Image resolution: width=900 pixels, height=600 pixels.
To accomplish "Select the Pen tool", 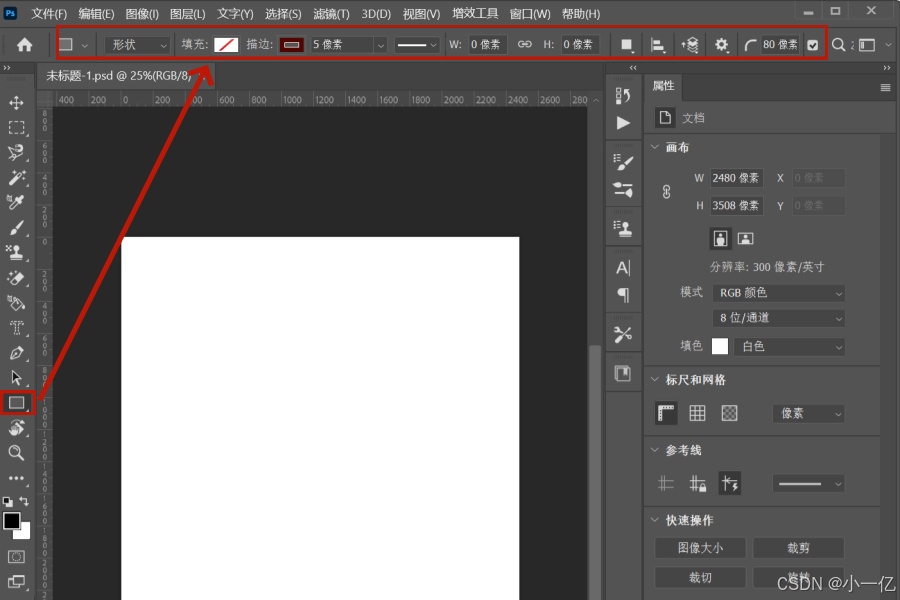I will pyautogui.click(x=16, y=353).
